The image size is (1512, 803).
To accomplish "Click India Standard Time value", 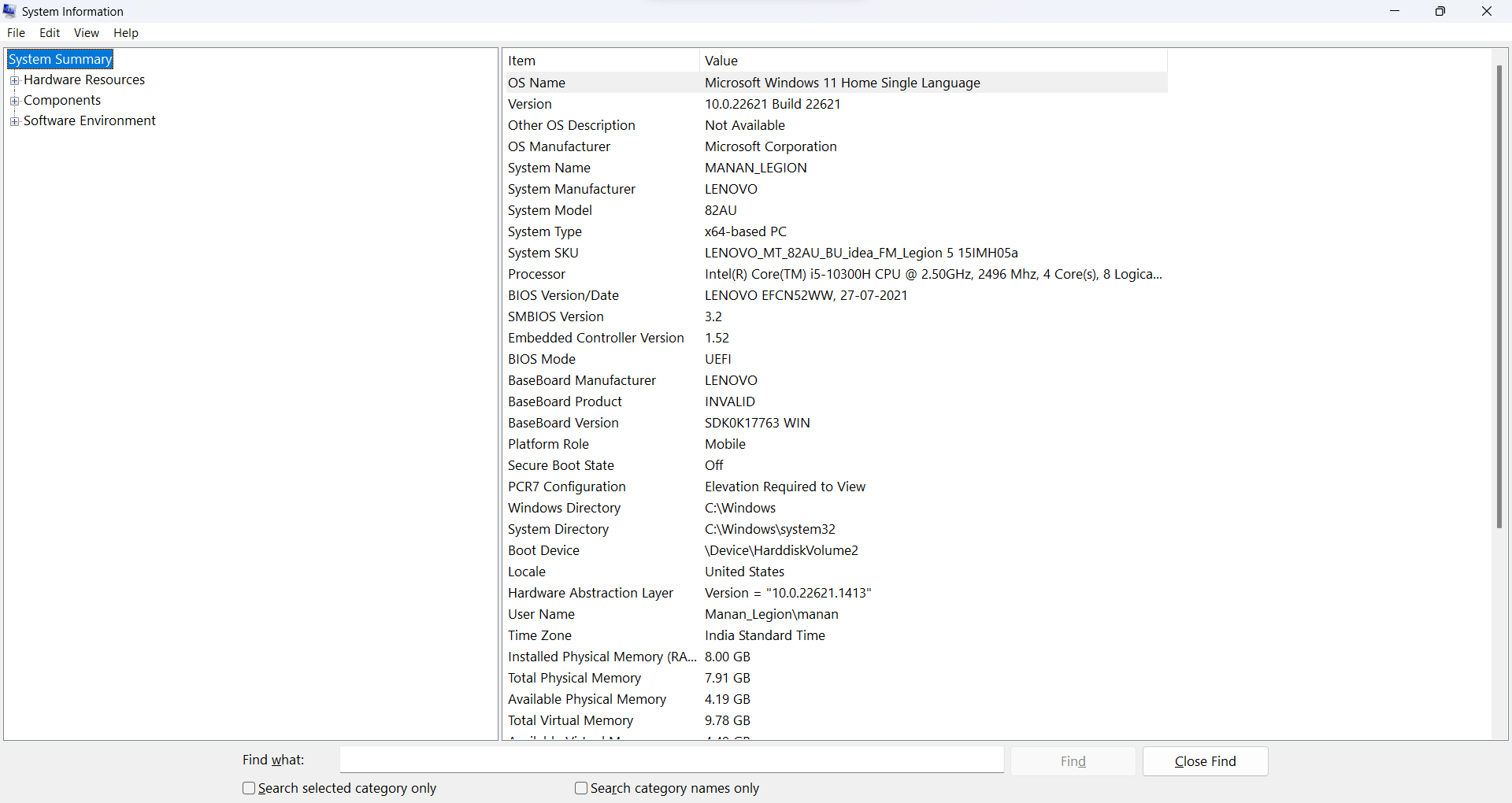I will pyautogui.click(x=765, y=635).
